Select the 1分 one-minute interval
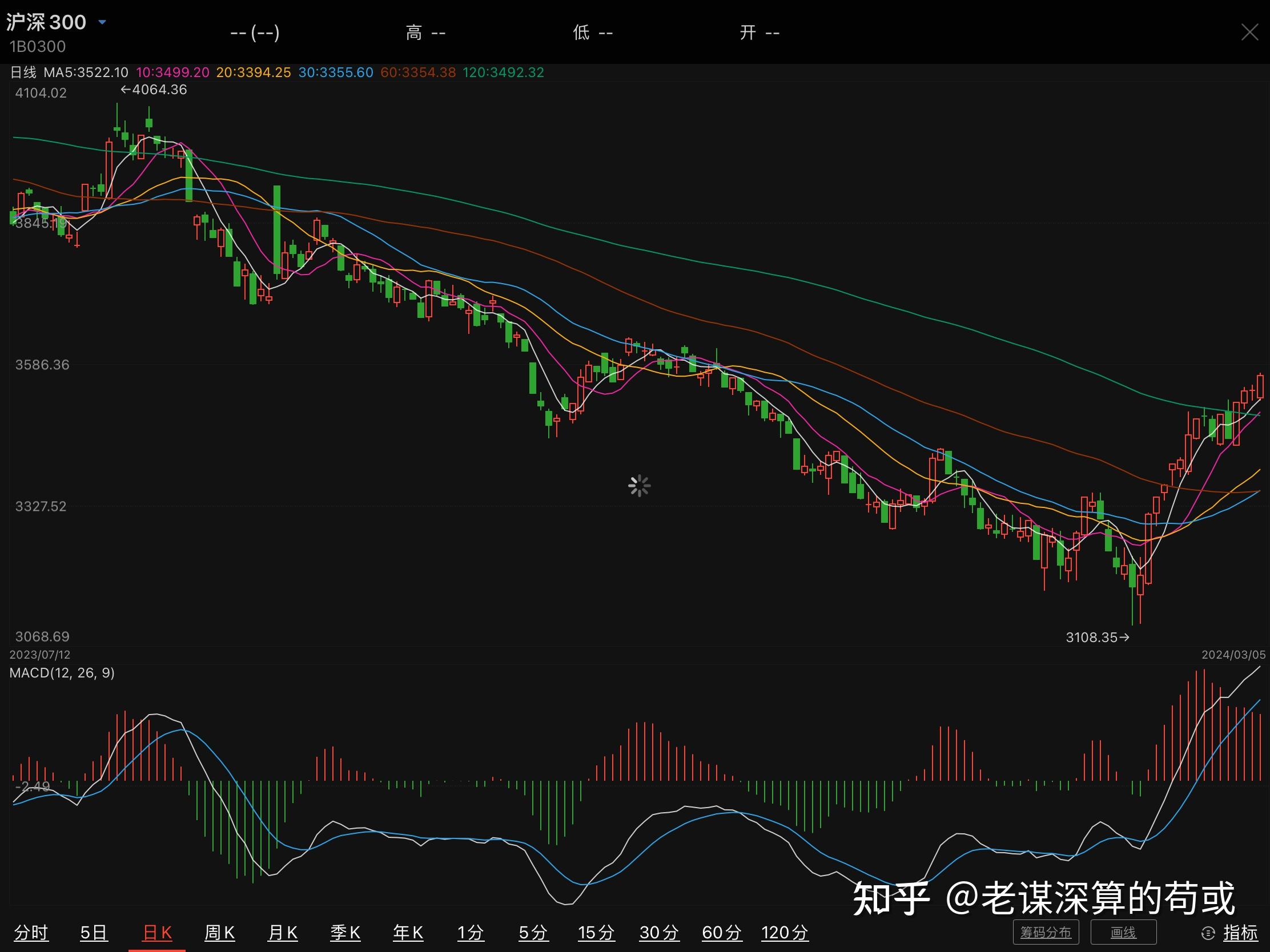 pos(470,933)
